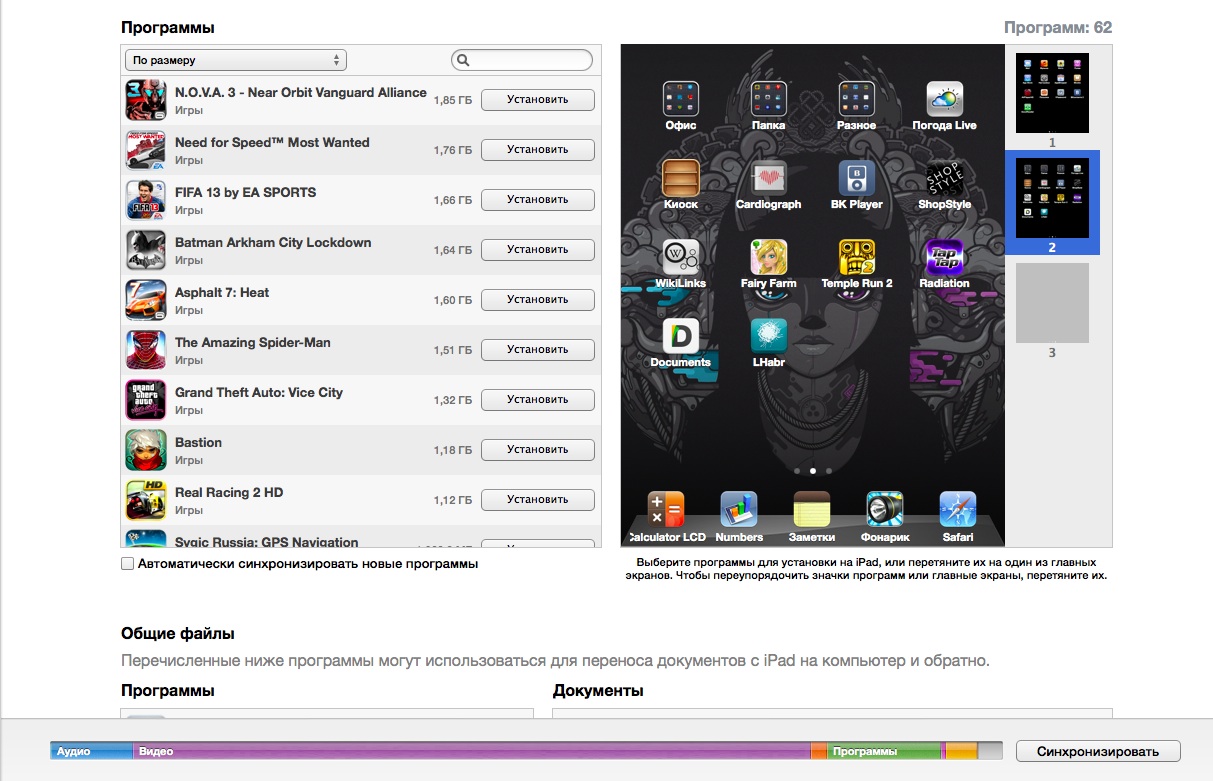Screen dimensions: 1213x781
Task: Select home screen thumbnail 1
Action: [x=1052, y=93]
